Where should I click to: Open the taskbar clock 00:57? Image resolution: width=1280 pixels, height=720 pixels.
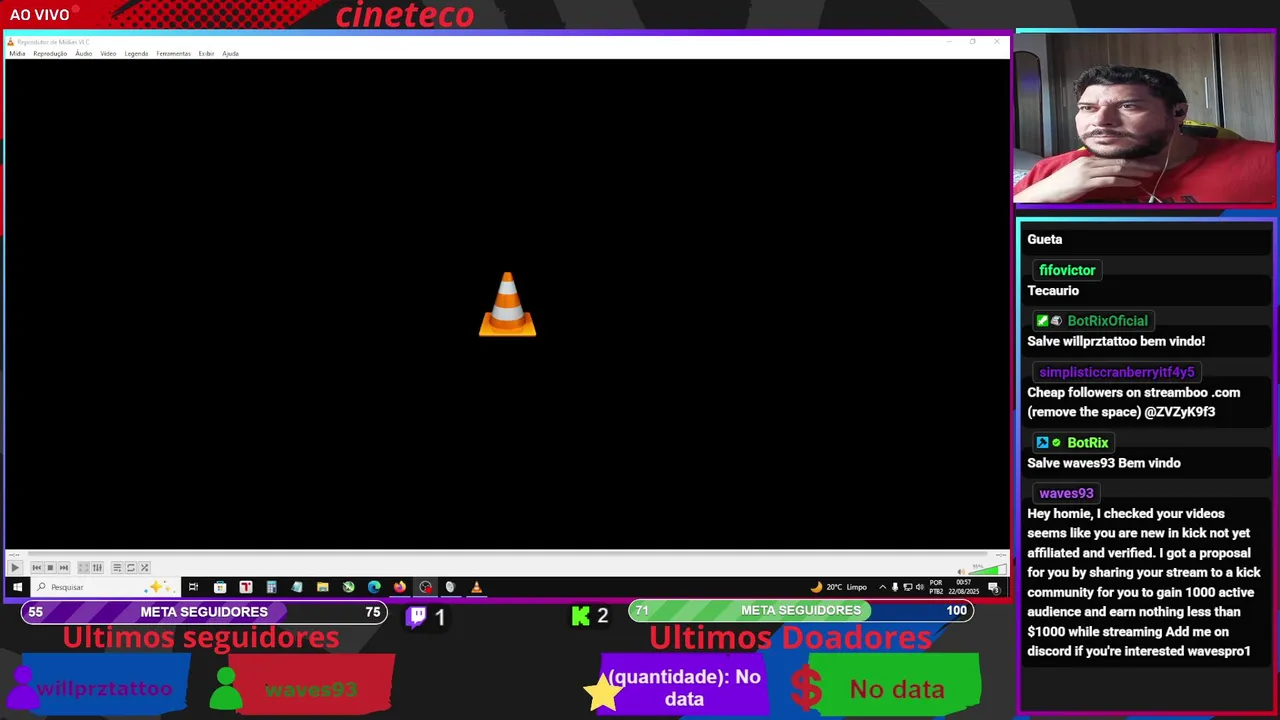pos(964,587)
